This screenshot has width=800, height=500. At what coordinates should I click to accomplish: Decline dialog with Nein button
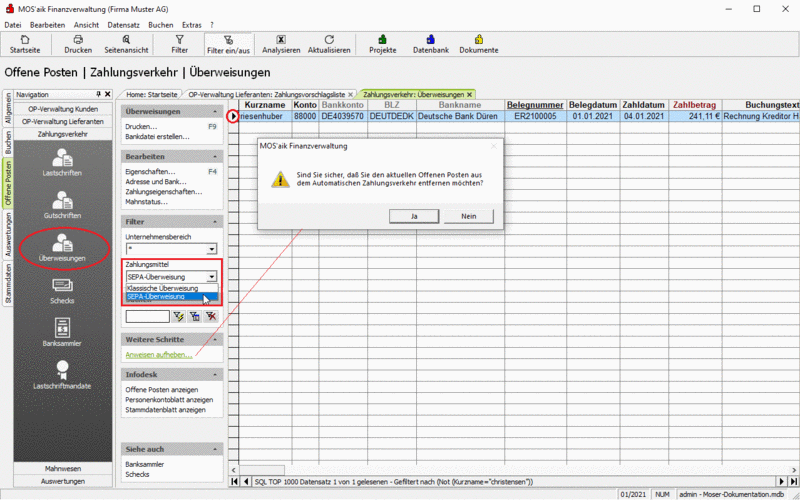tap(468, 216)
